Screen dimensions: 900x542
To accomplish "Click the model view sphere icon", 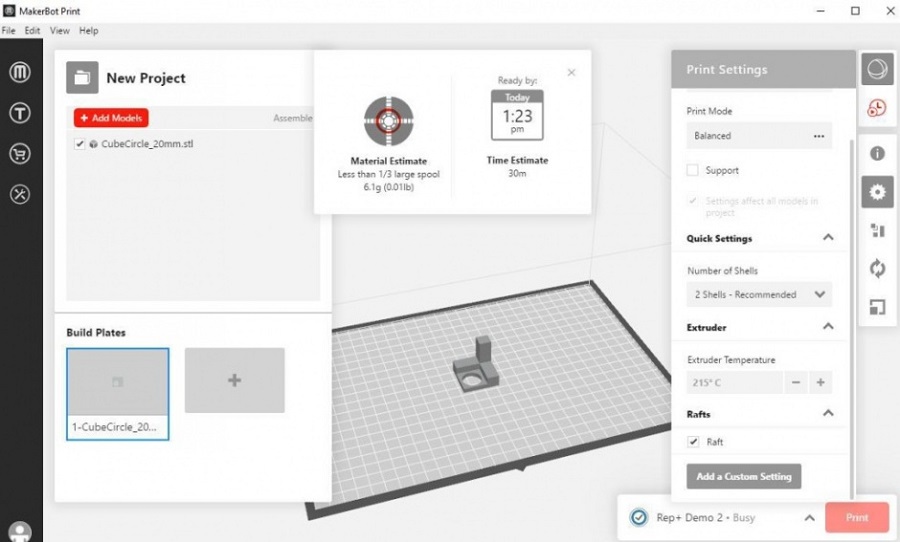I will tap(877, 69).
